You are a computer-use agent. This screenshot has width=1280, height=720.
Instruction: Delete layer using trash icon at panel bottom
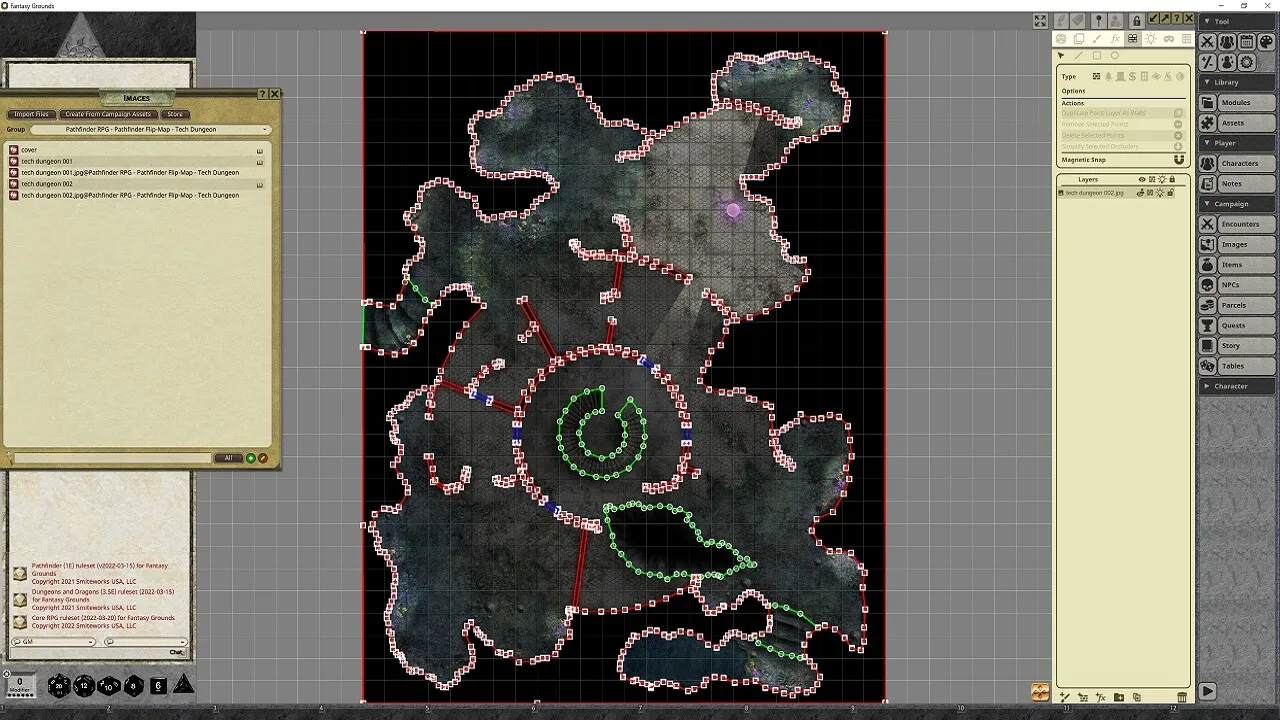tap(1182, 697)
